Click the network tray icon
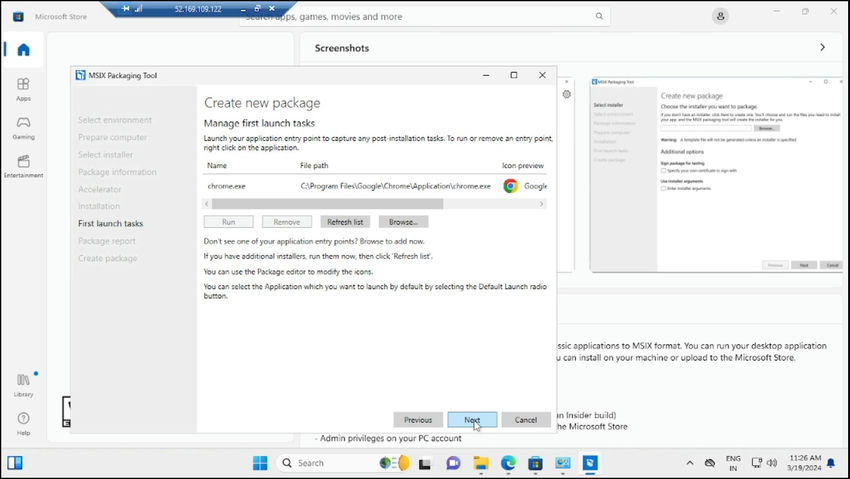 [x=757, y=463]
